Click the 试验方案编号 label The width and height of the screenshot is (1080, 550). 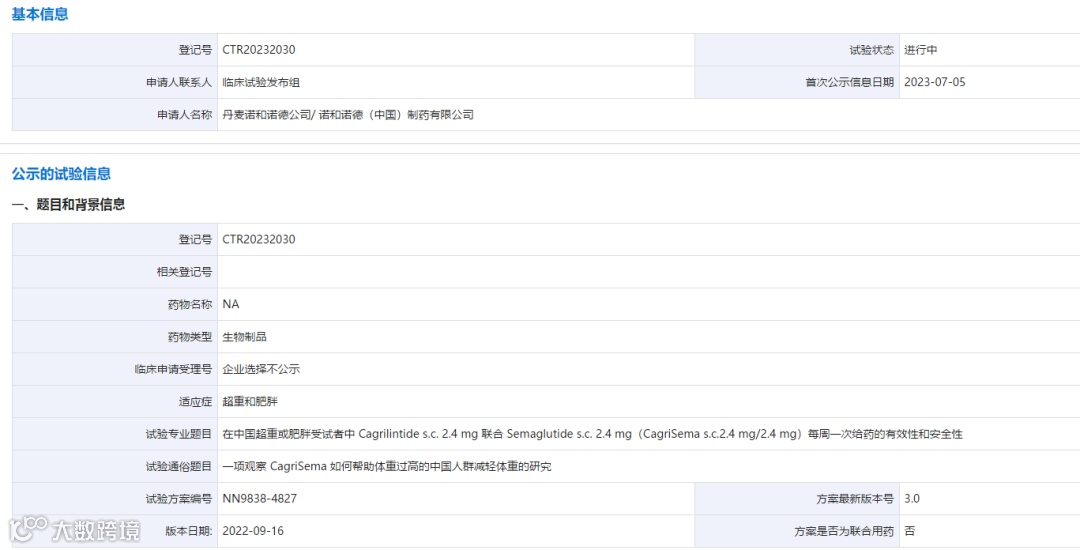click(179, 498)
